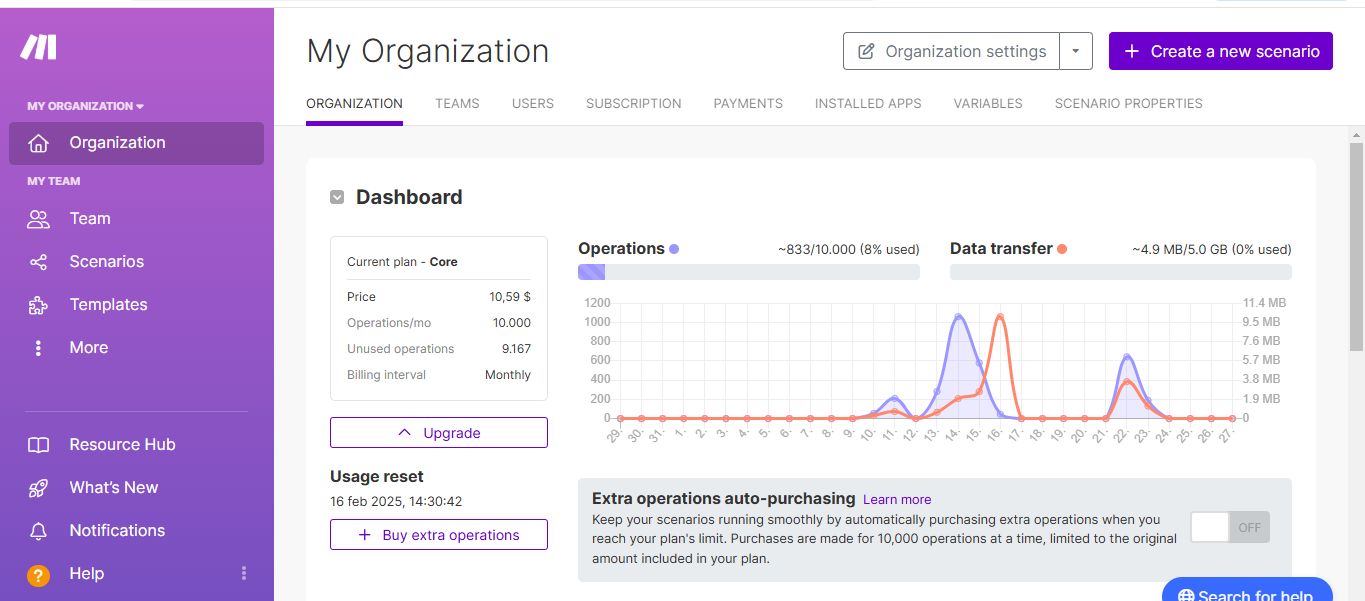Click the Help question-mark icon
This screenshot has height=601, width=1365.
[38, 574]
